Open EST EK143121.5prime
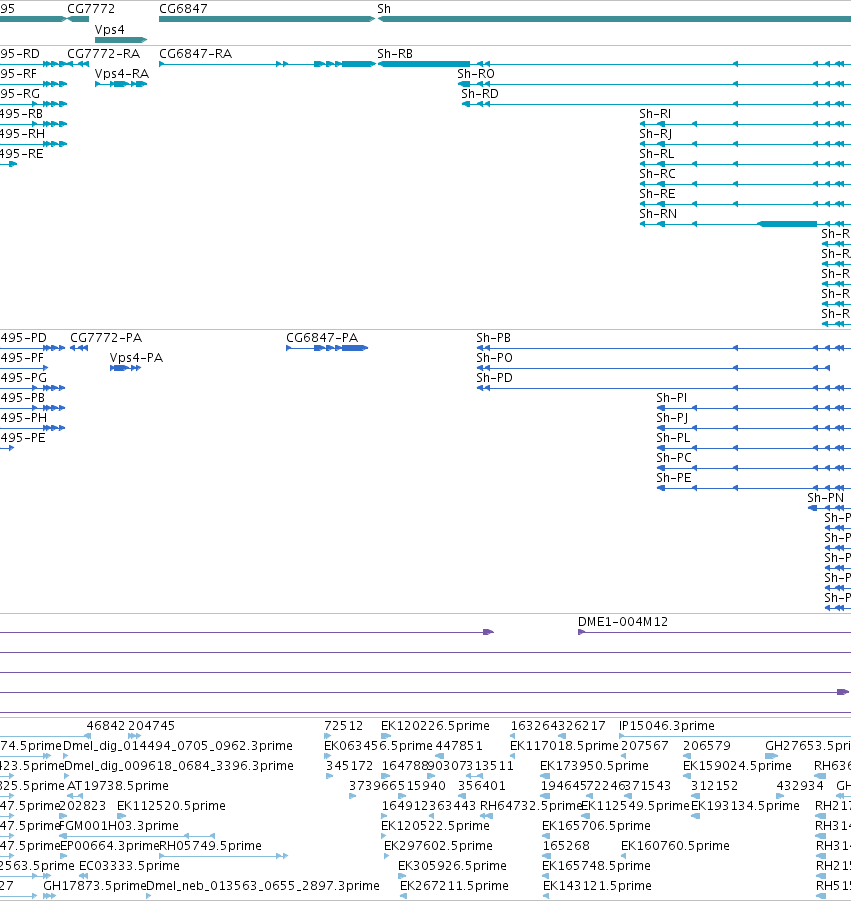Viewport: 851px width, 901px height. [597, 886]
